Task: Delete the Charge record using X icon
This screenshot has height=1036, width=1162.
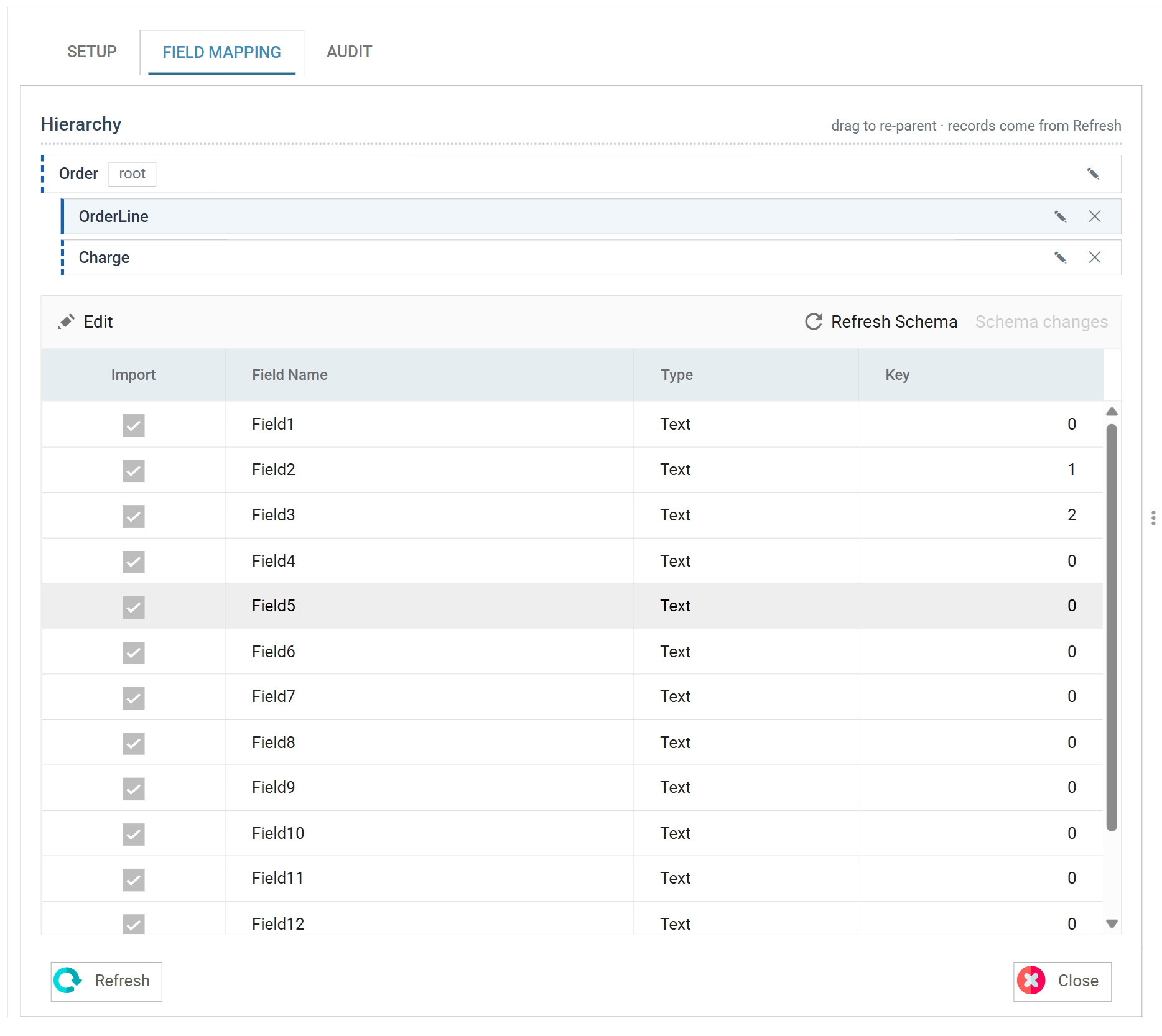Action: [1095, 257]
